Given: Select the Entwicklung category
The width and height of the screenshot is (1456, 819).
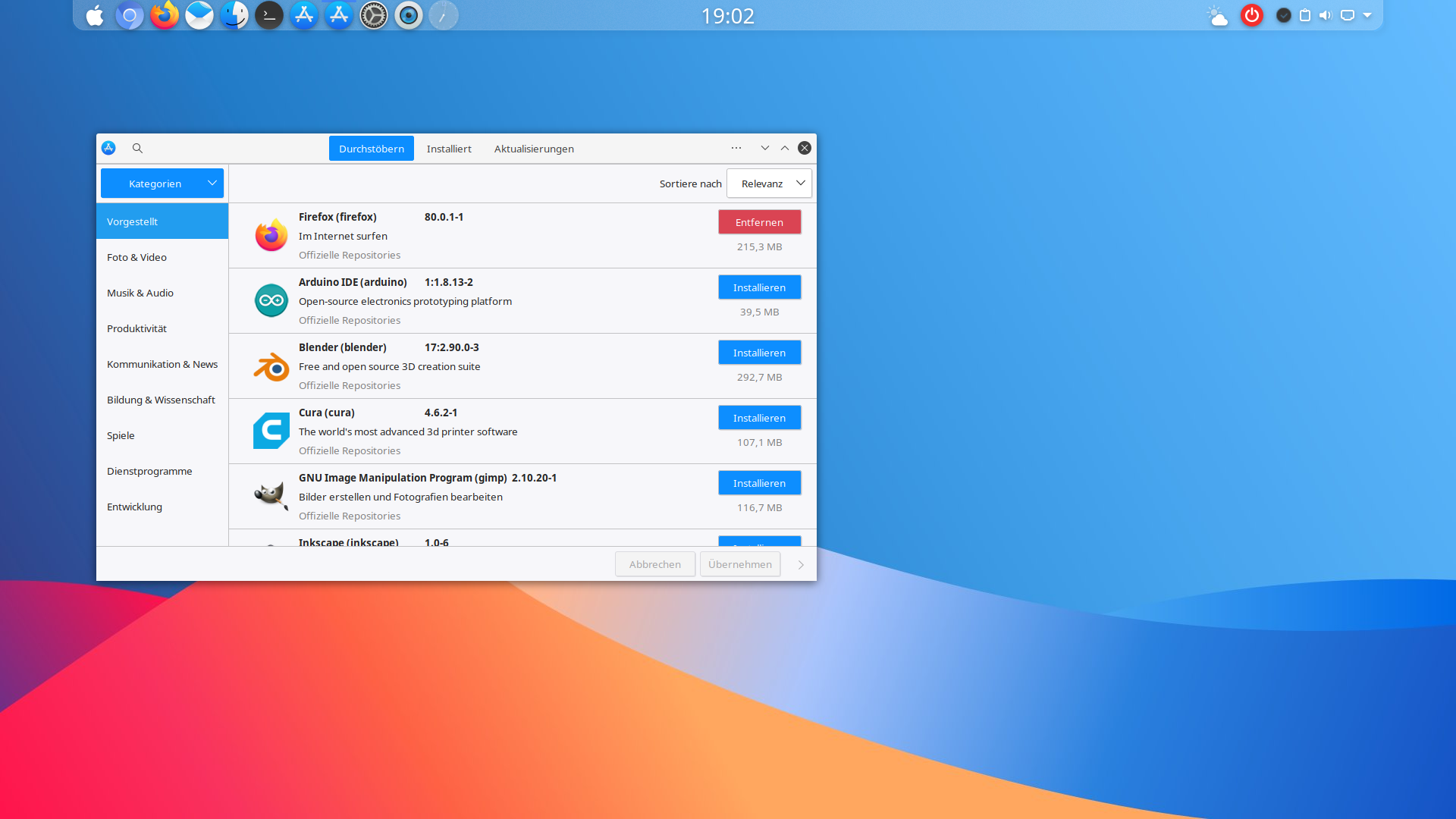Looking at the screenshot, I should click(162, 507).
